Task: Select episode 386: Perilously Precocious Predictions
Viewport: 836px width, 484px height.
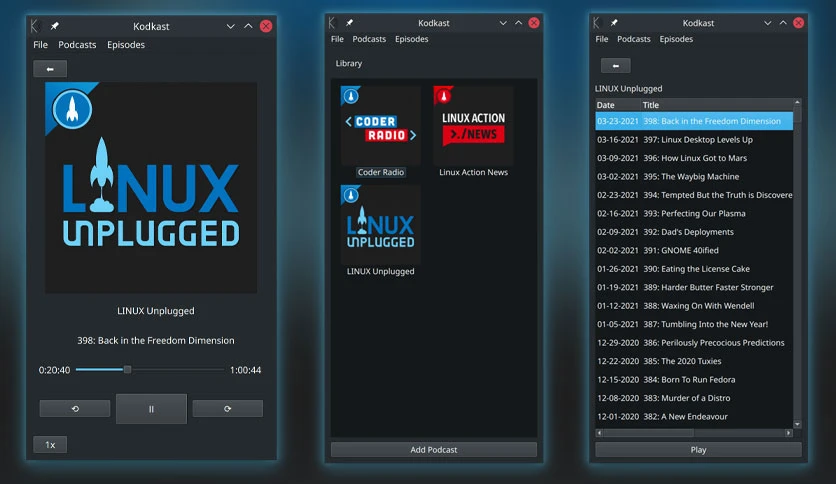Action: 694,343
